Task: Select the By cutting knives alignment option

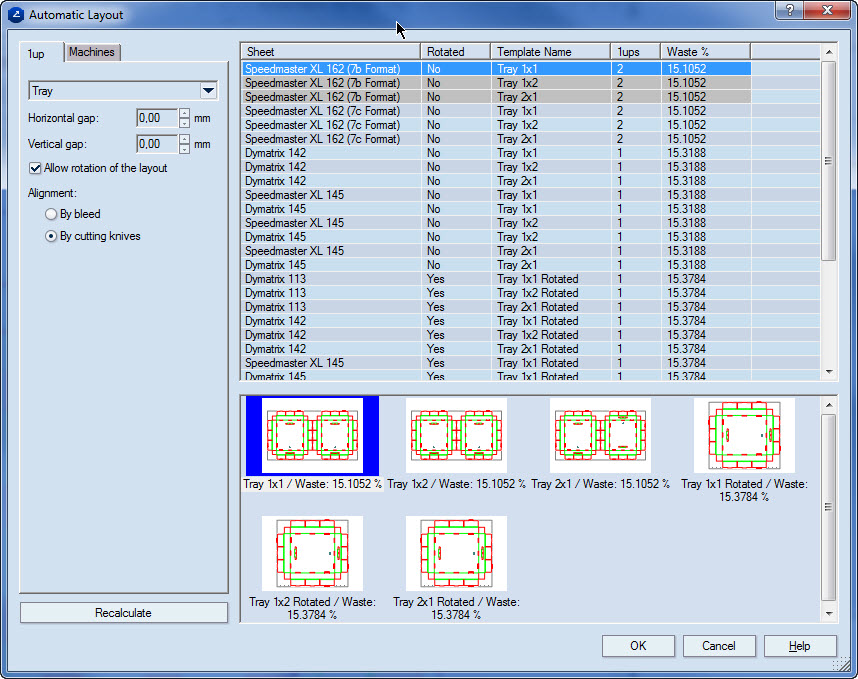Action: (51, 235)
